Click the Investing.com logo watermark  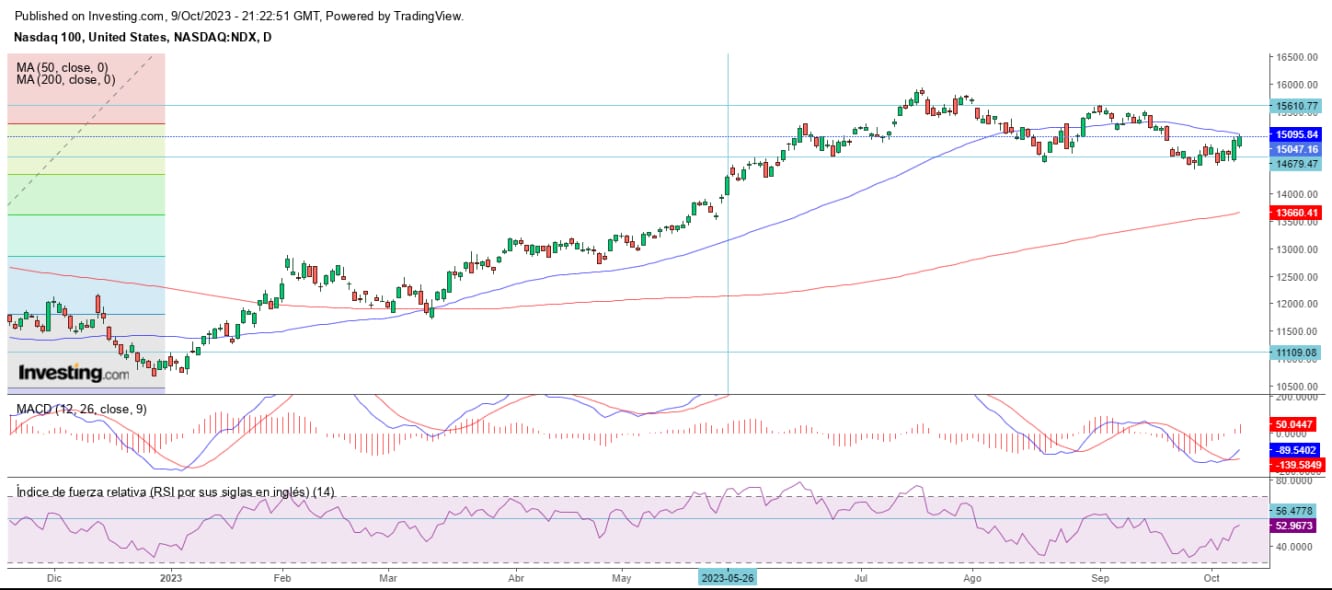(x=75, y=373)
